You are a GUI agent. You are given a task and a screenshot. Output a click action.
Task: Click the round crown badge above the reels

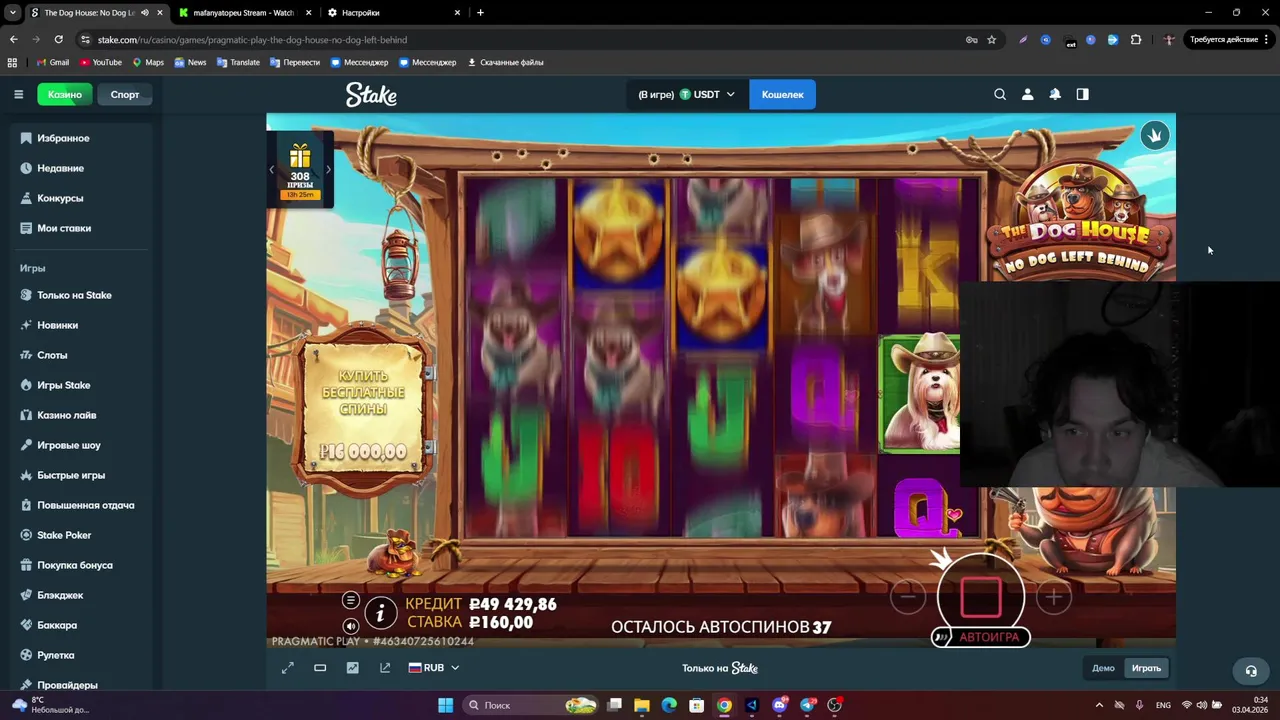pyautogui.click(x=1155, y=135)
